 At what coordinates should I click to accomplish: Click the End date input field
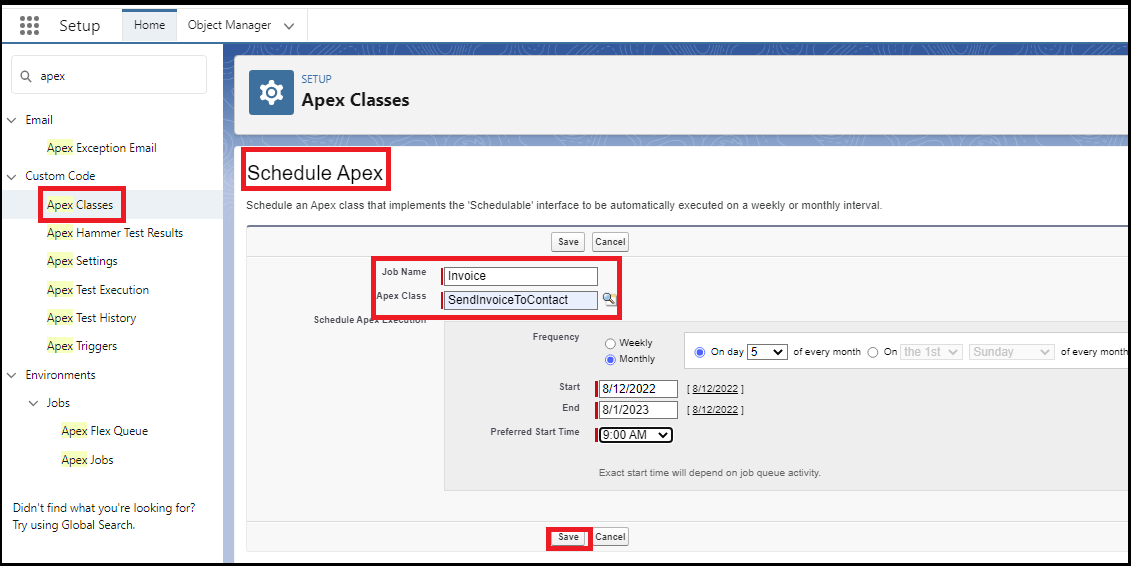click(638, 410)
